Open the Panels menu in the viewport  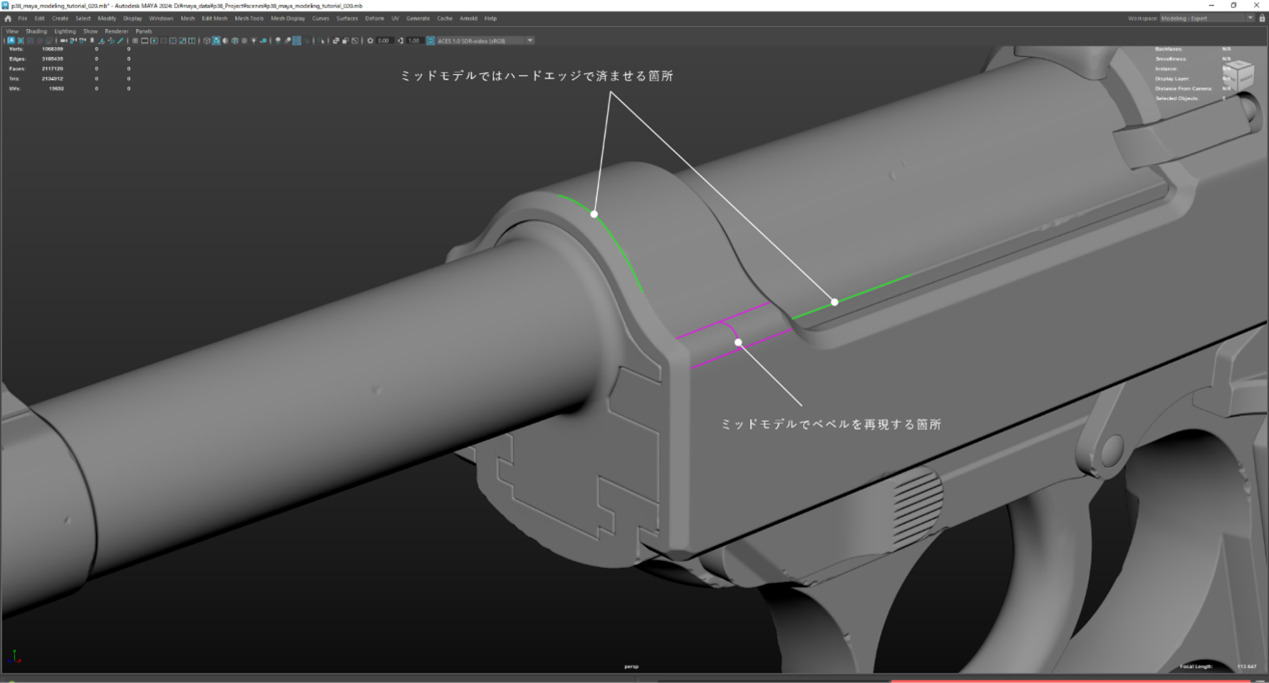click(144, 31)
